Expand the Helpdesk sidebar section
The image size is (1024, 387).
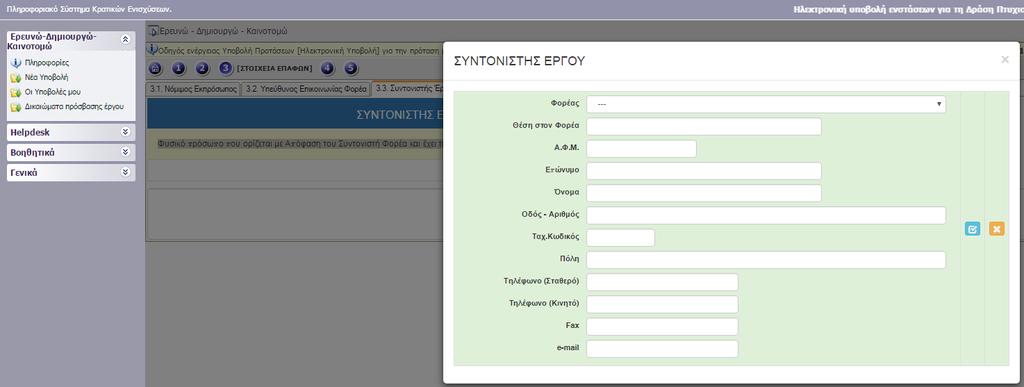click(x=125, y=132)
